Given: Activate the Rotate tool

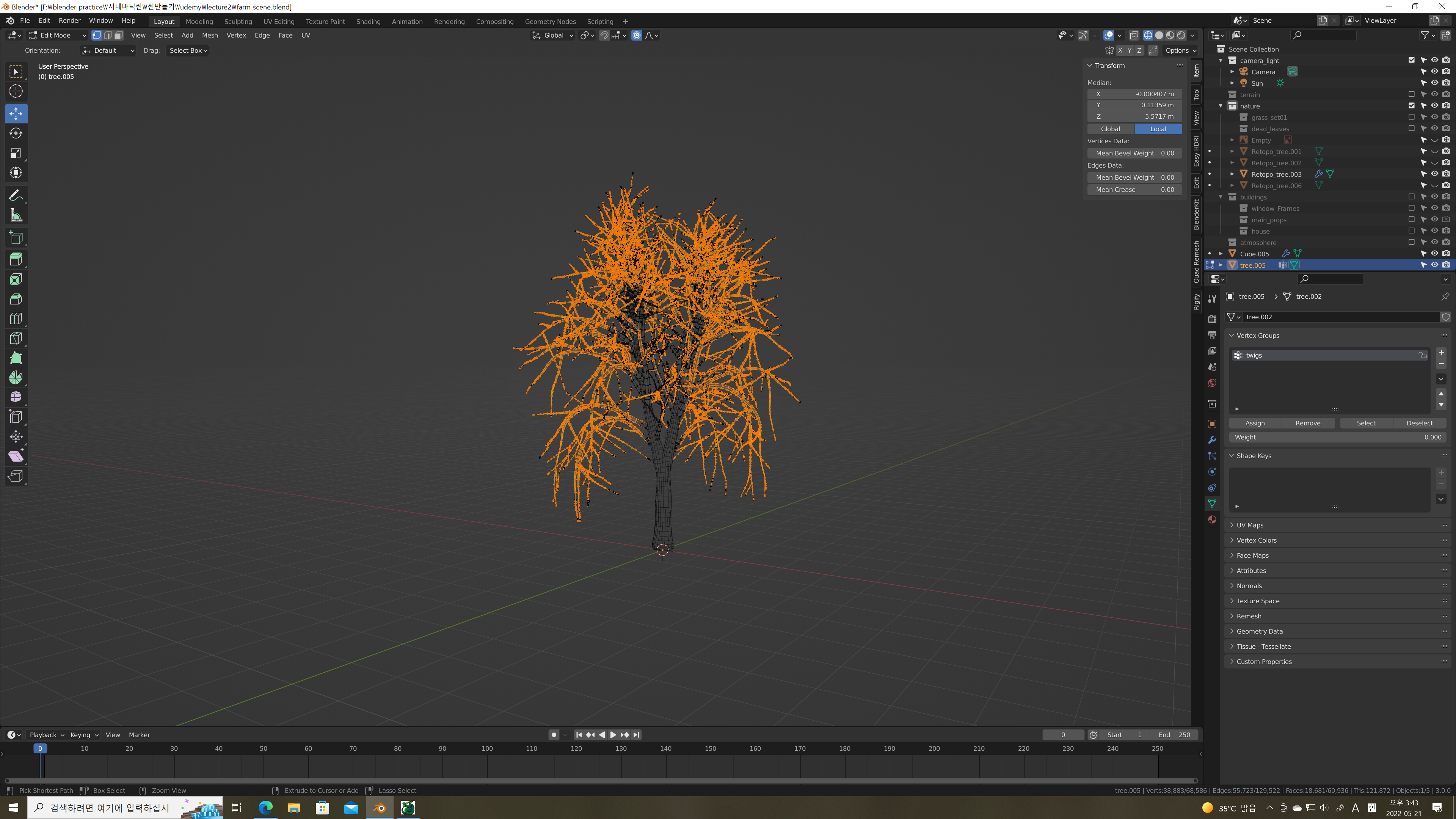Looking at the screenshot, I should (16, 133).
